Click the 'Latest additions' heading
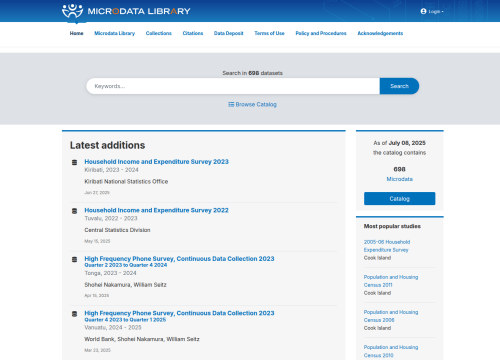 (108, 145)
